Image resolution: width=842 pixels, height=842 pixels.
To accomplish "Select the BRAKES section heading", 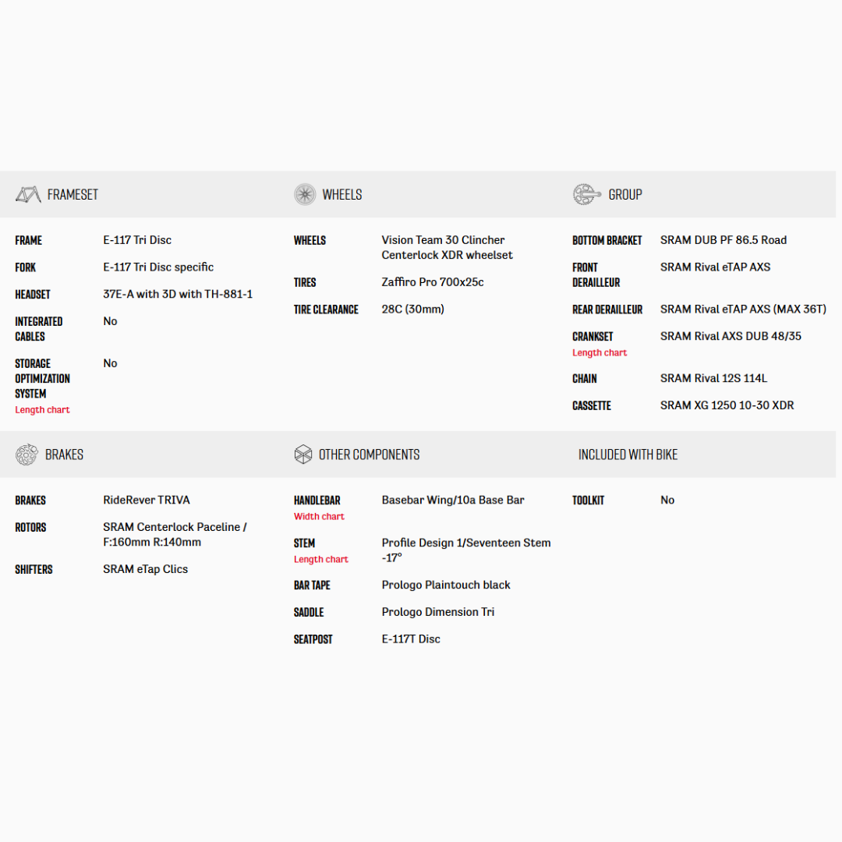I will 64,454.
